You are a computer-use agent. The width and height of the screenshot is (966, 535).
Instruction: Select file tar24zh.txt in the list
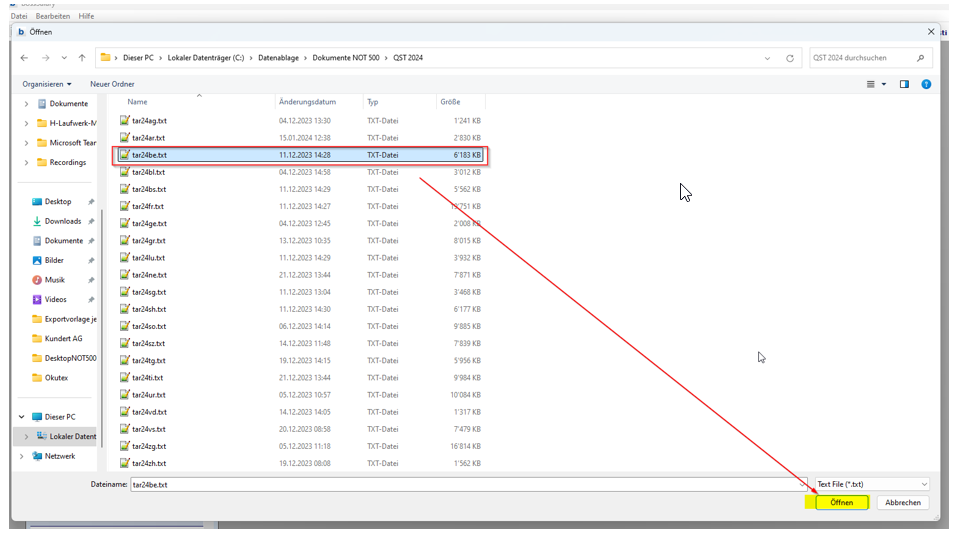(x=149, y=463)
